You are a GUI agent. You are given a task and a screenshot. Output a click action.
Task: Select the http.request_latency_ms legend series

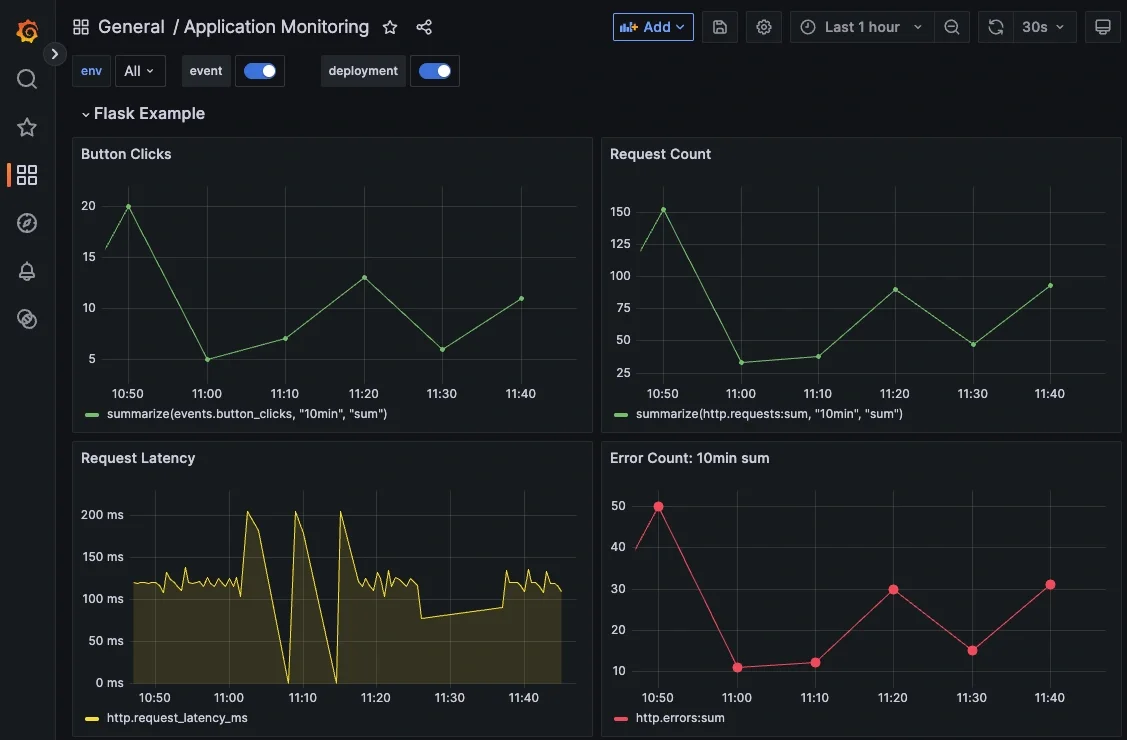tap(177, 718)
